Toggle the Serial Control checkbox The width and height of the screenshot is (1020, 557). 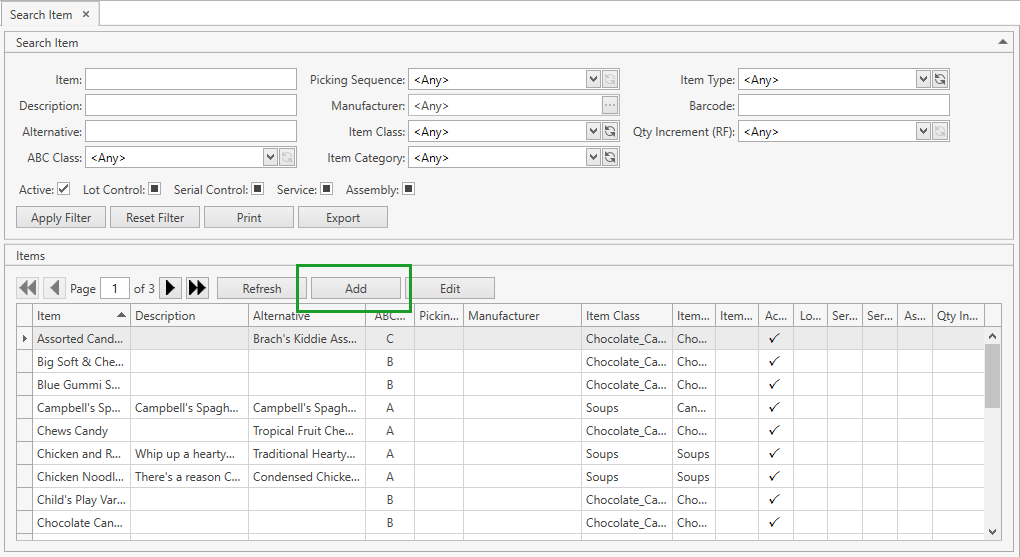[257, 189]
